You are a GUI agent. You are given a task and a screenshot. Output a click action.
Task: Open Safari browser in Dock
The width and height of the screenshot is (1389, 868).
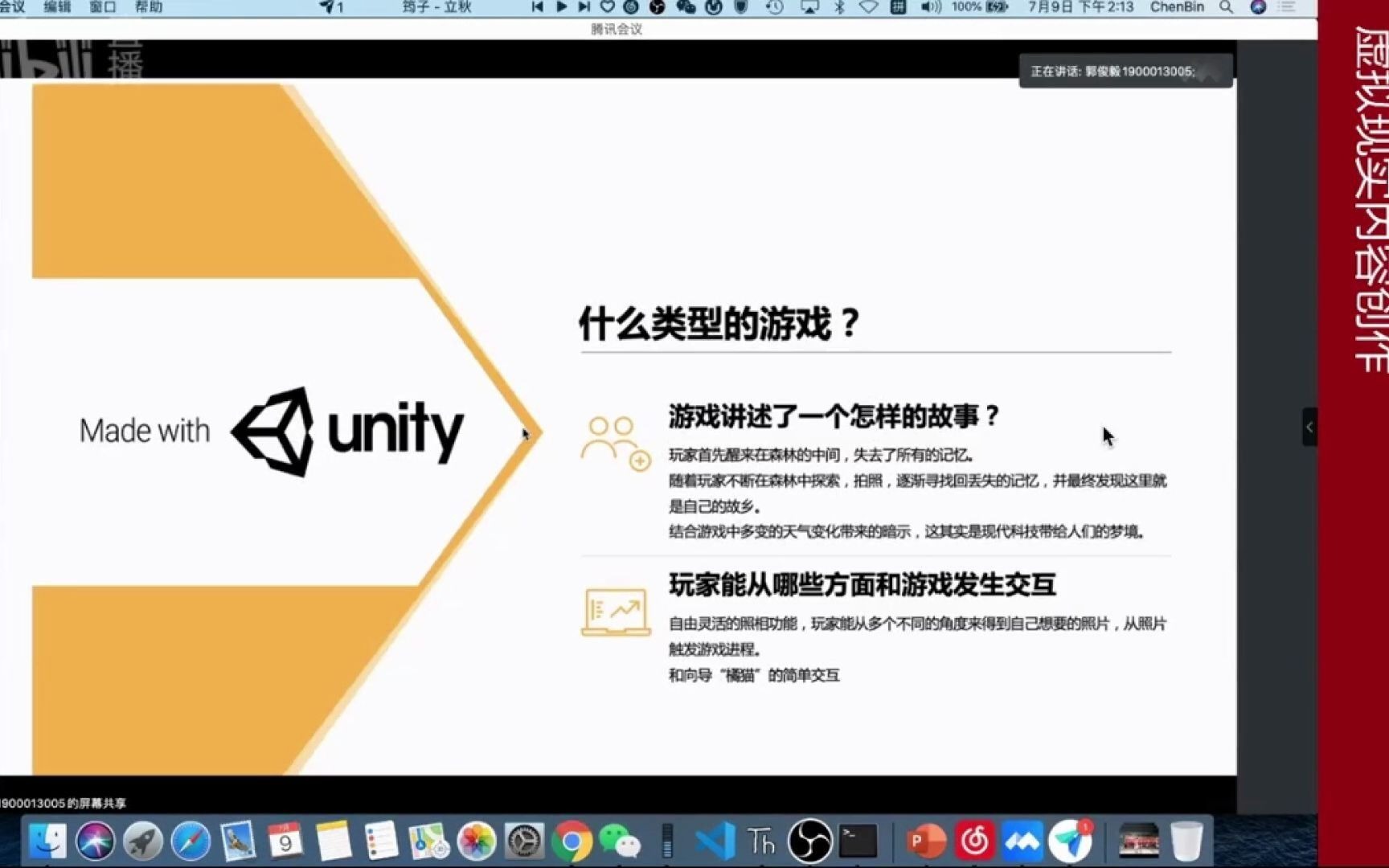191,841
